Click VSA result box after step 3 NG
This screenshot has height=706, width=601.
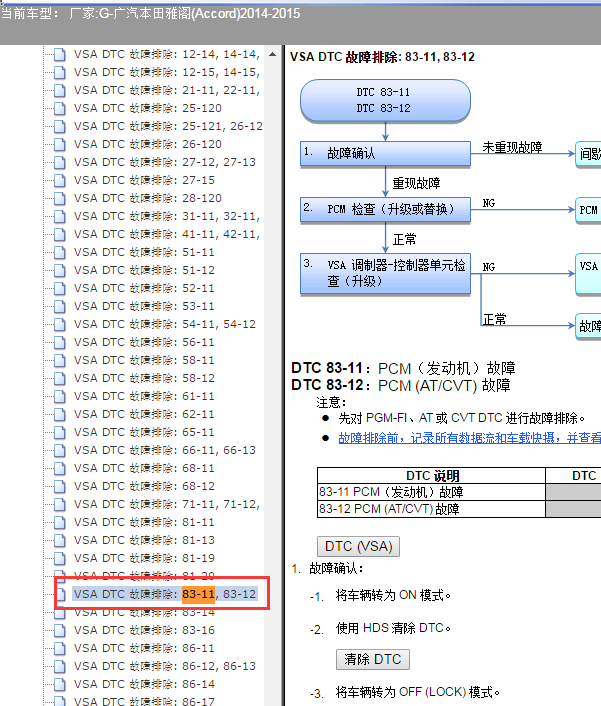click(588, 274)
